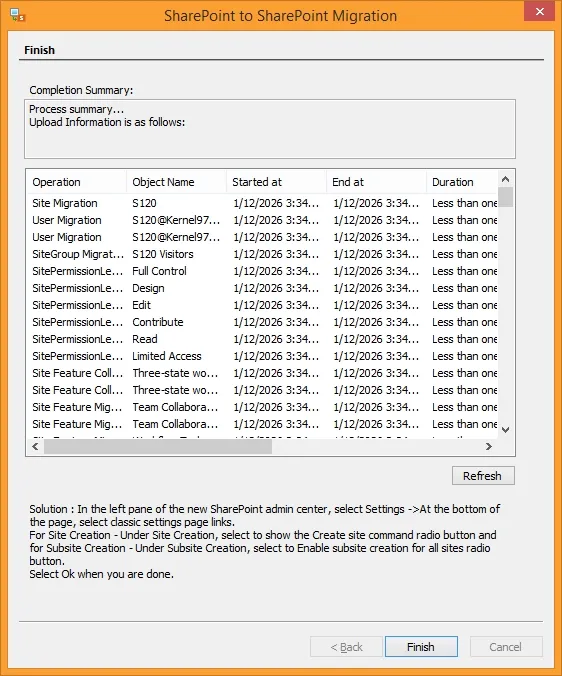Image resolution: width=562 pixels, height=676 pixels.
Task: Click the Started at column header
Action: pos(276,182)
